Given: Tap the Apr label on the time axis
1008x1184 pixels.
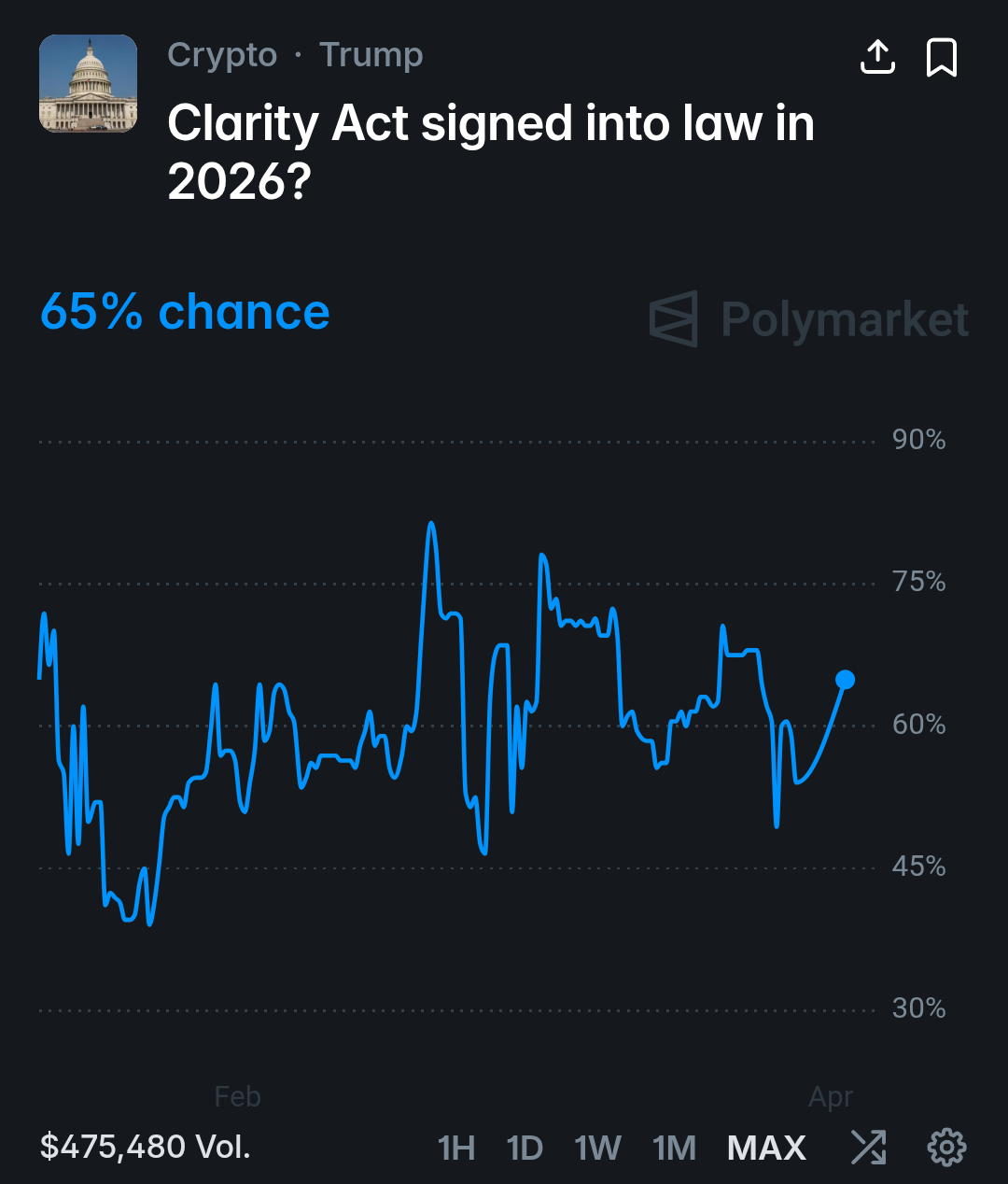Looking at the screenshot, I should click(x=831, y=1096).
